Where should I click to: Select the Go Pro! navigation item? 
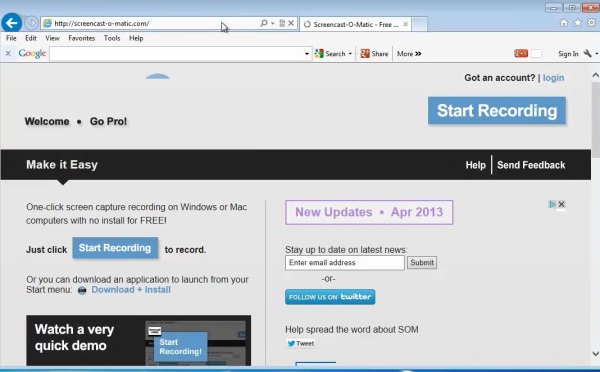point(108,121)
